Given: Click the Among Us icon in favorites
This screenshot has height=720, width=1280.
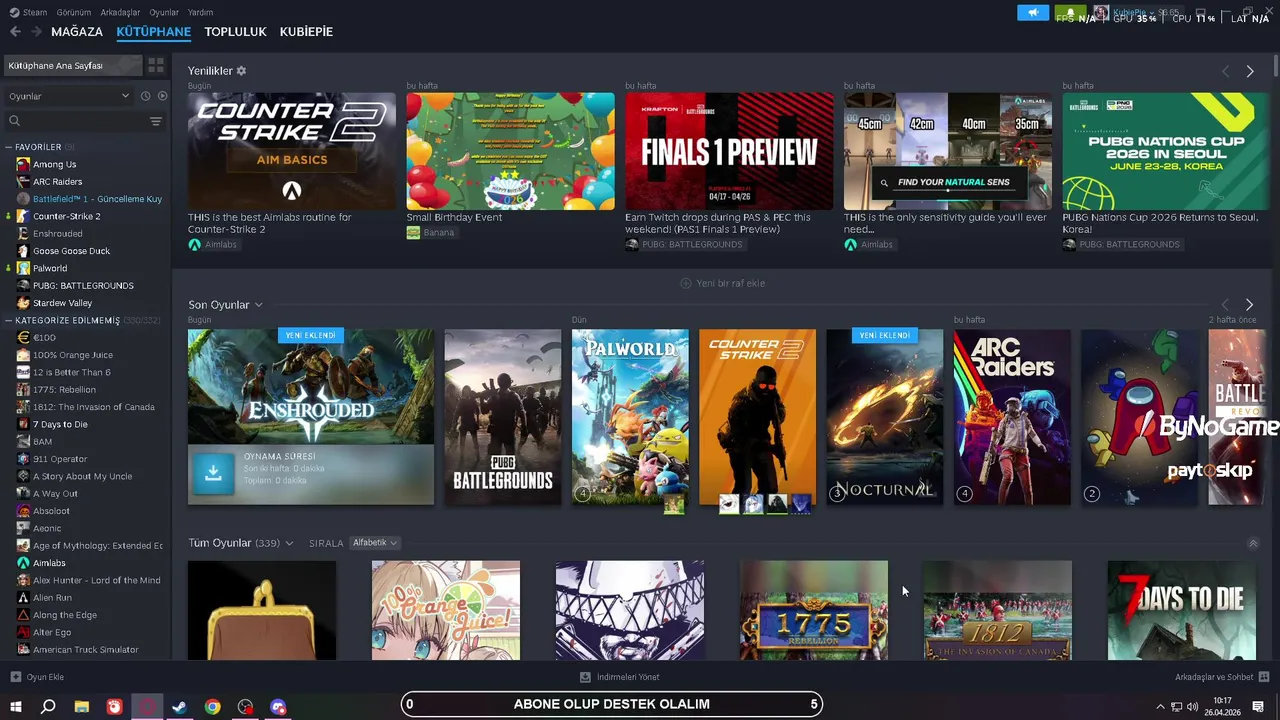Looking at the screenshot, I should pyautogui.click(x=23, y=164).
